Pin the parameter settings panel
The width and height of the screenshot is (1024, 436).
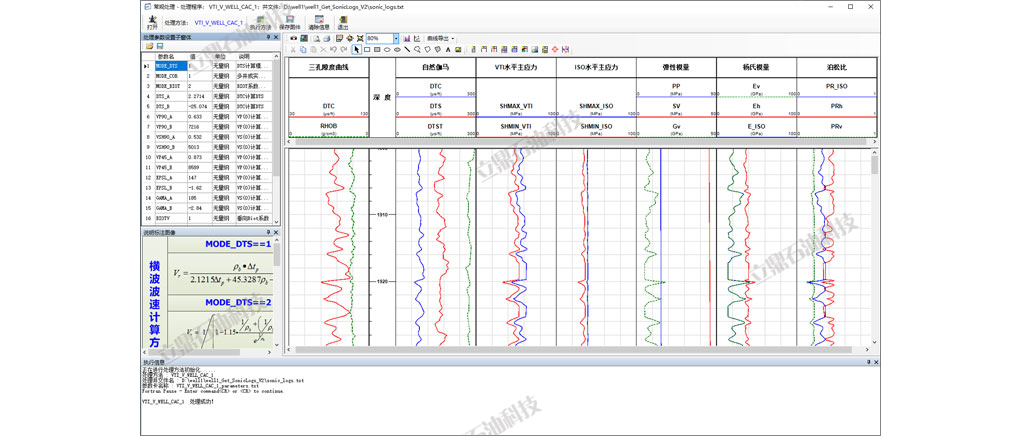[267, 37]
